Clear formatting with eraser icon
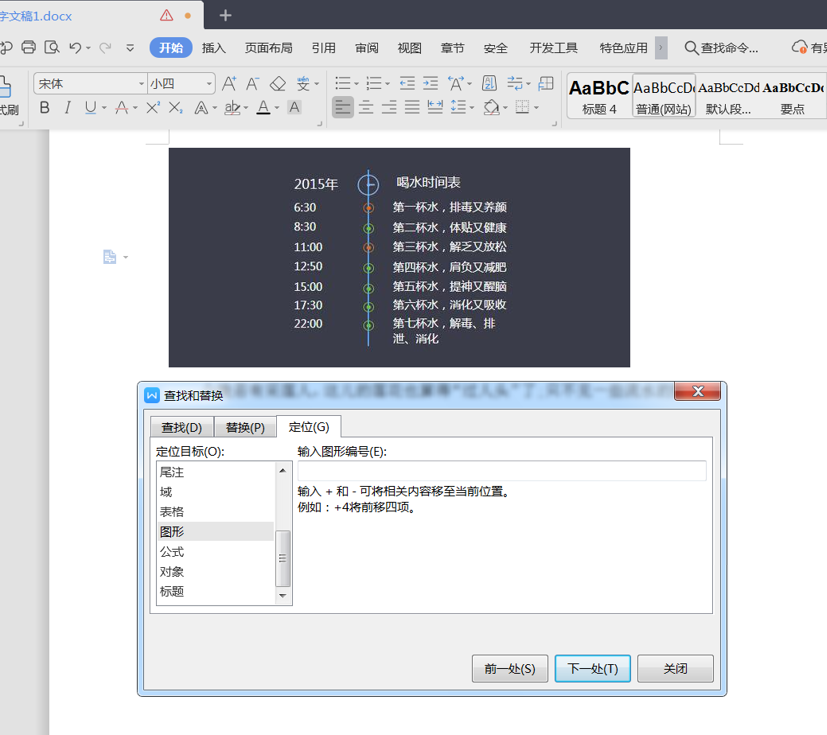Screen dimensions: 827x735 tap(277, 84)
